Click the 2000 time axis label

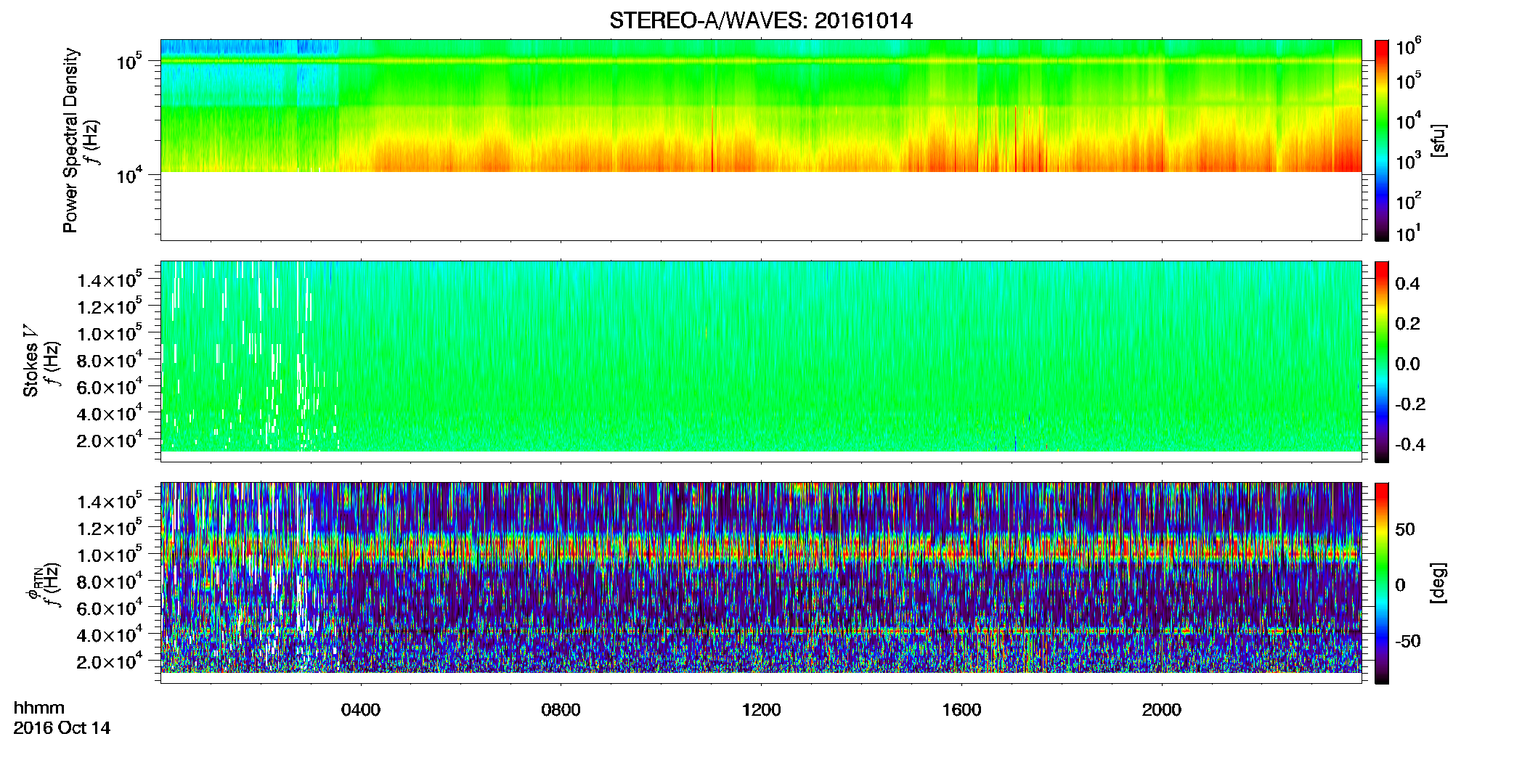[1162, 710]
